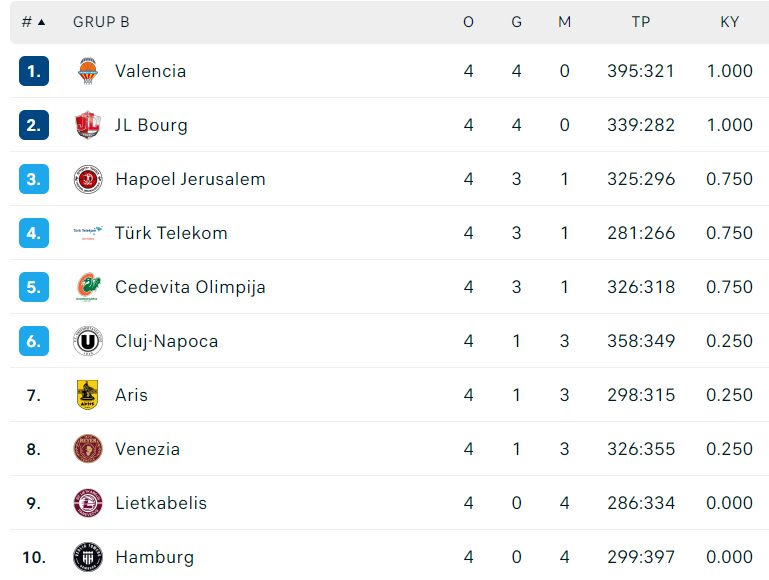Open the Valencia team name link
Image resolution: width=769 pixels, height=580 pixels.
150,71
